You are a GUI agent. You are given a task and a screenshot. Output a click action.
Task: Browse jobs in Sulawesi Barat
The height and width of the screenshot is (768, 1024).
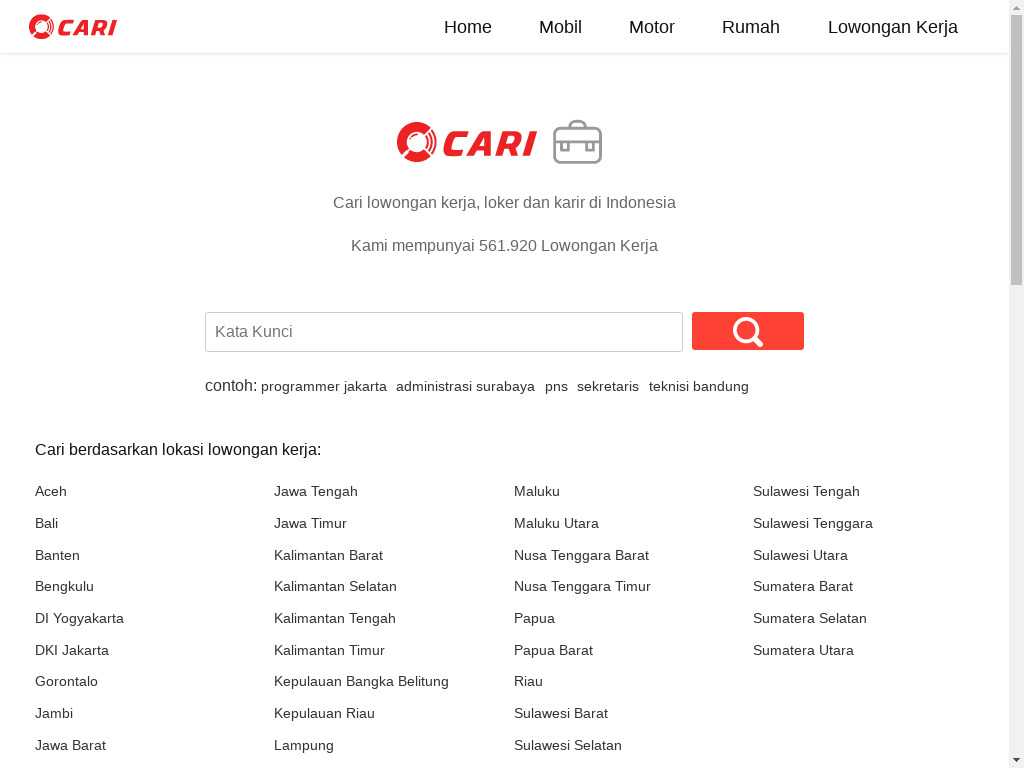pyautogui.click(x=561, y=714)
